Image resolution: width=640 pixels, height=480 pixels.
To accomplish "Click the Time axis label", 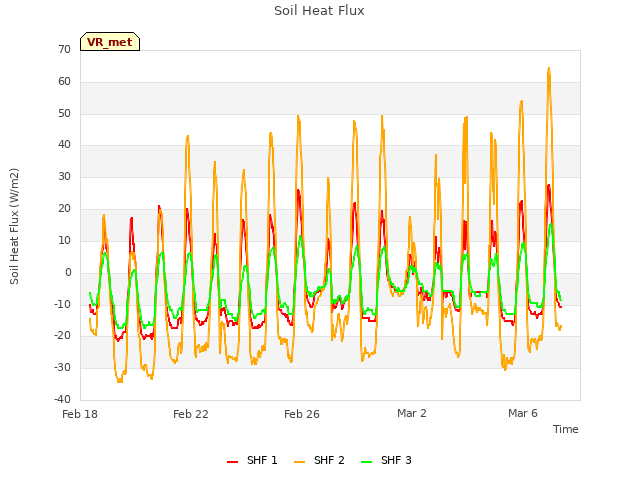I will (x=566, y=429).
